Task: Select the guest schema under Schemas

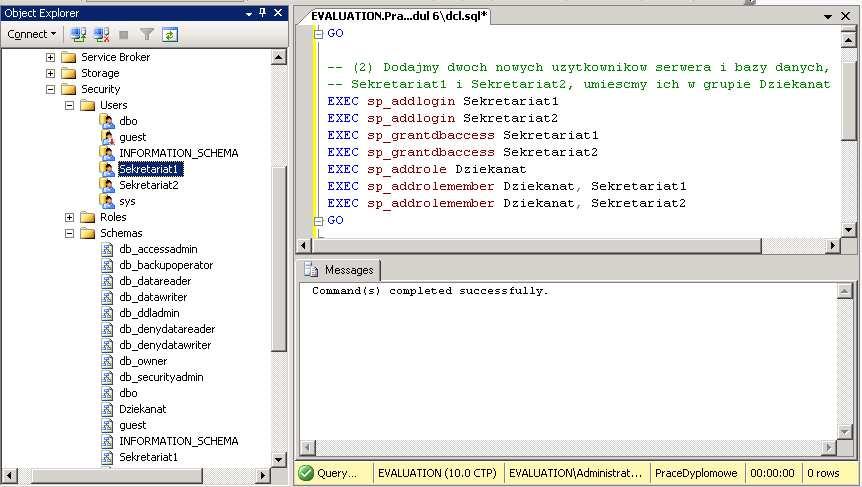Action: click(x=132, y=425)
